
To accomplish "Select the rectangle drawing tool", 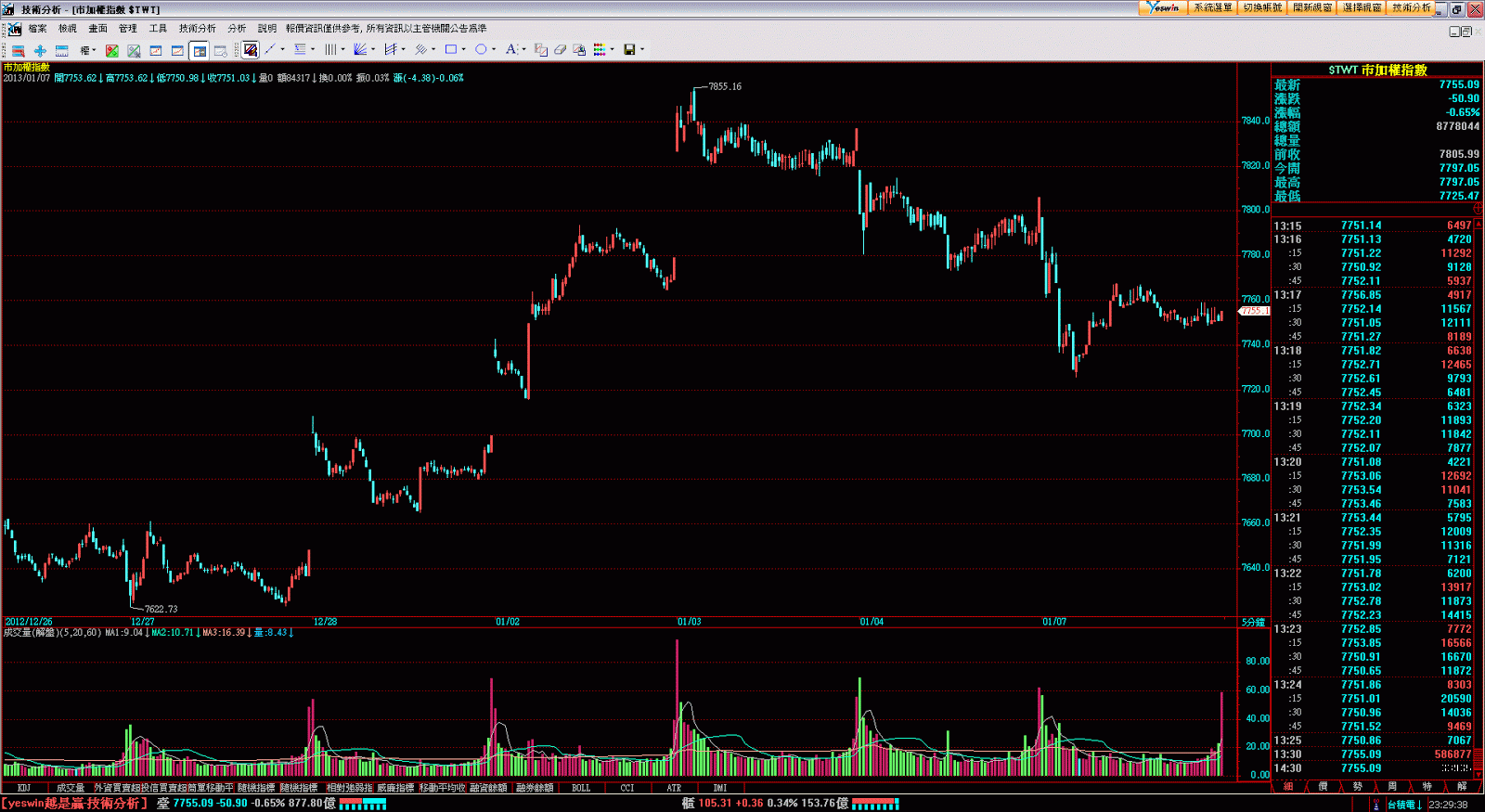I will [451, 50].
